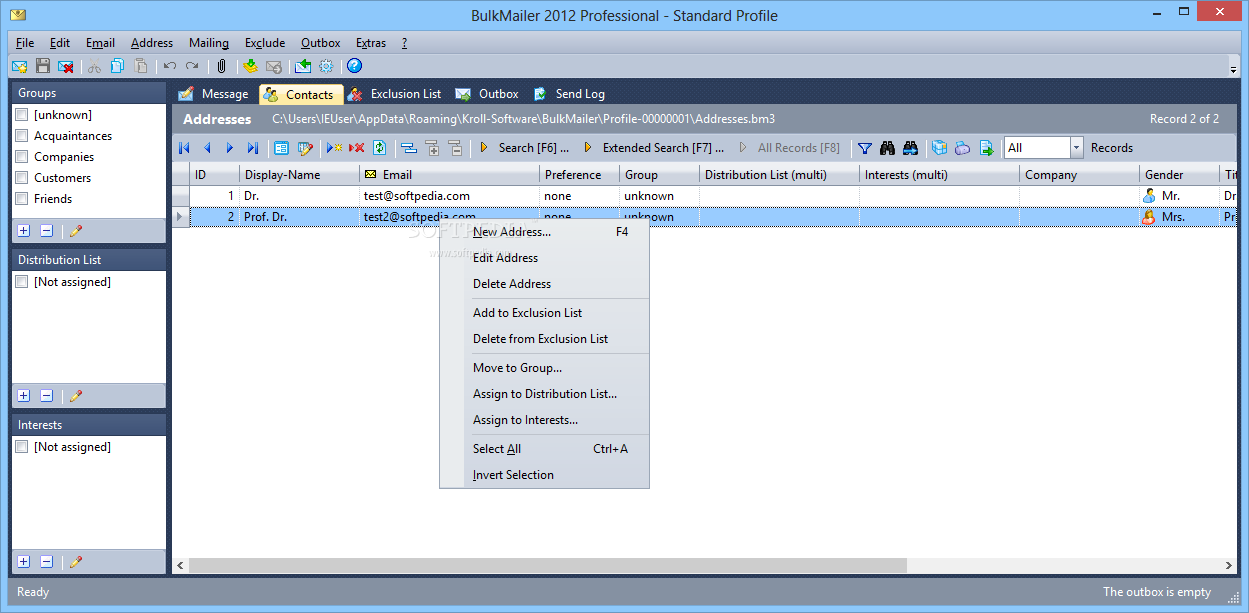Click the export icon with green arrow
This screenshot has width=1249, height=613.
pos(986,148)
